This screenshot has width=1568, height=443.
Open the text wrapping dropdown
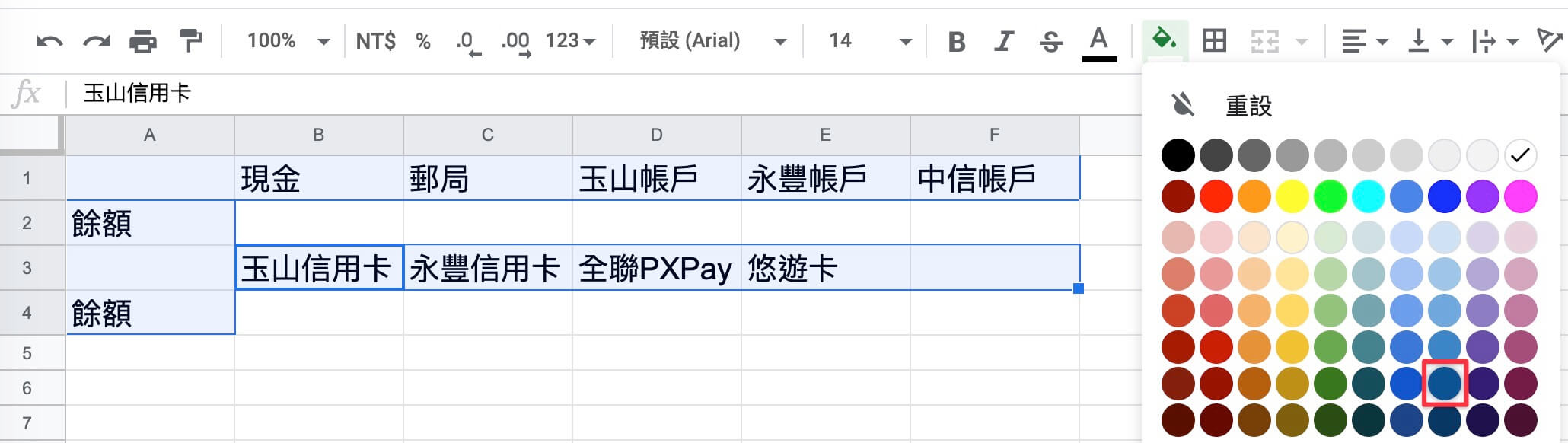point(1495,41)
